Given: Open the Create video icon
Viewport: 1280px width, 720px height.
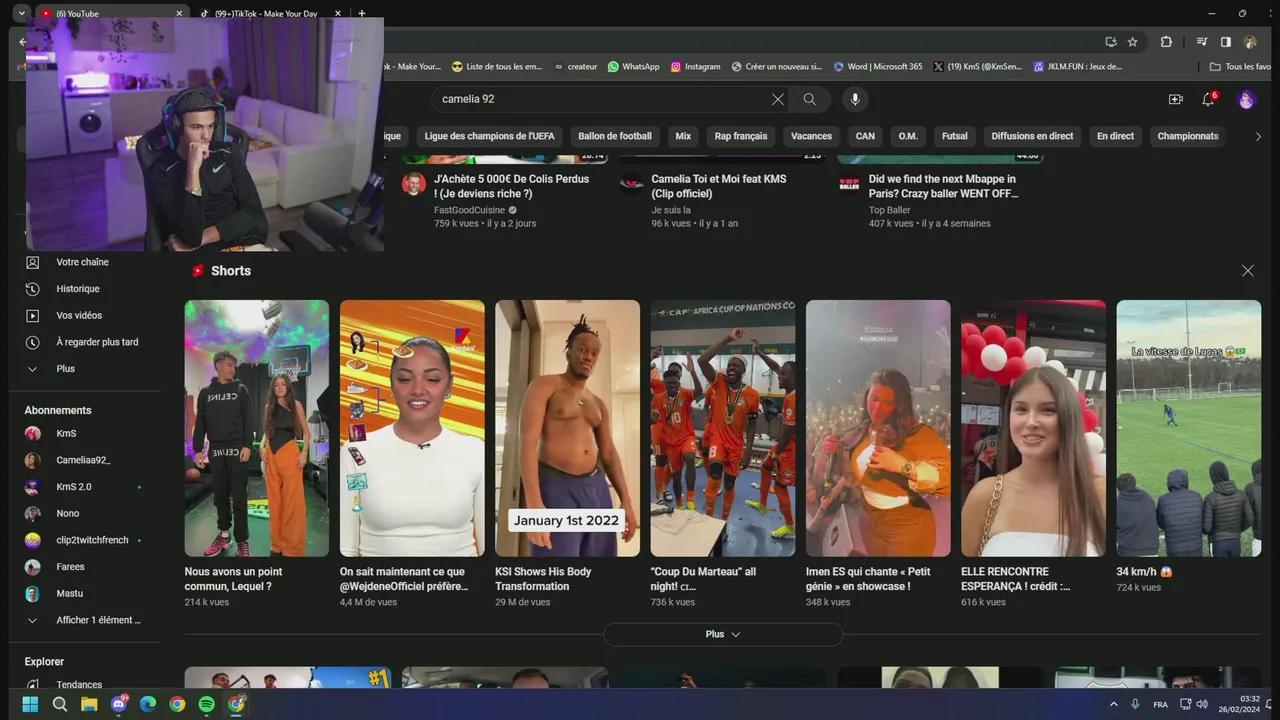Looking at the screenshot, I should click(1176, 99).
